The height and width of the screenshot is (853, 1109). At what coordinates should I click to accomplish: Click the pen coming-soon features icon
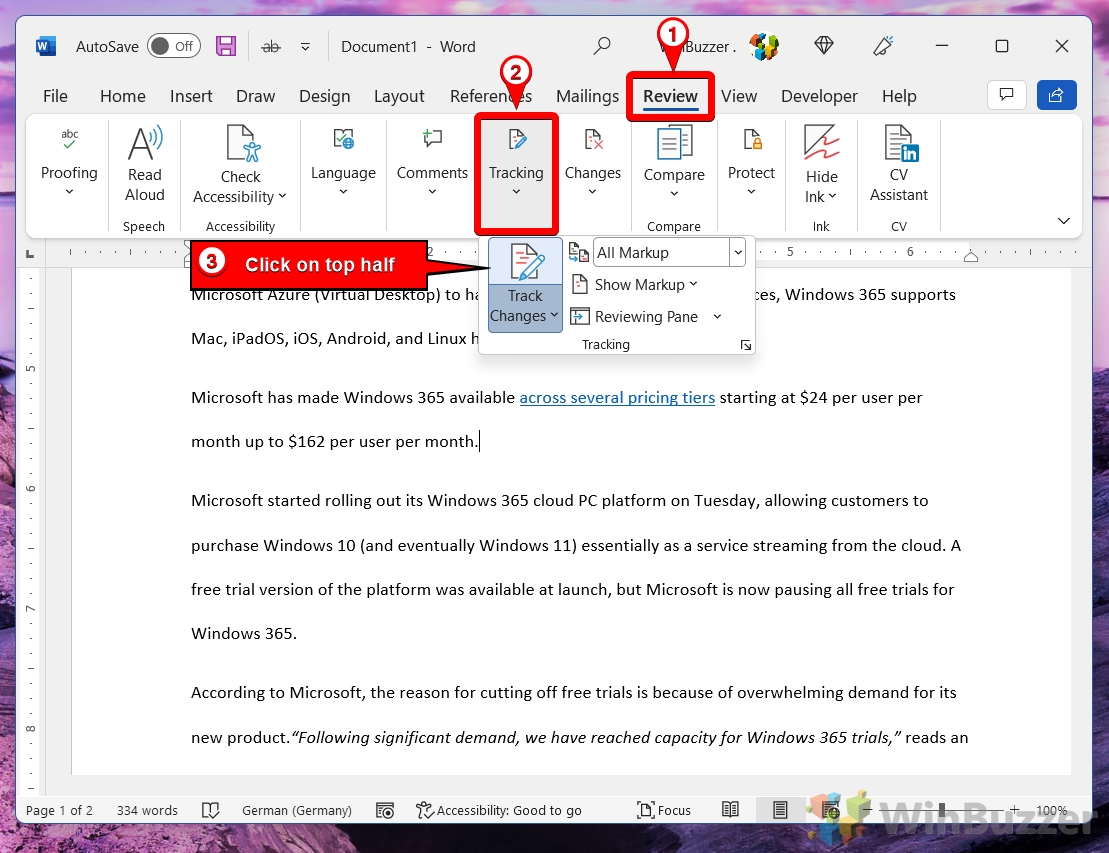click(x=883, y=46)
